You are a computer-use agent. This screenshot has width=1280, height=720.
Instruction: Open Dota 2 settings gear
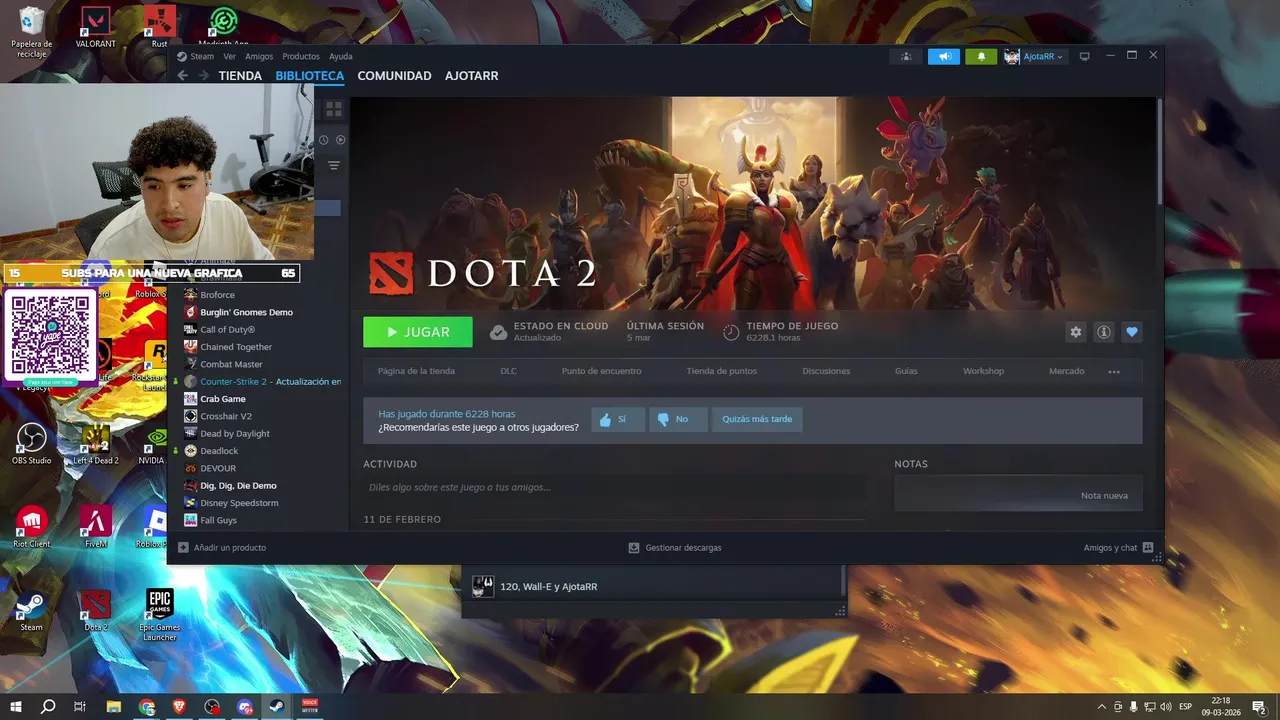point(1076,332)
